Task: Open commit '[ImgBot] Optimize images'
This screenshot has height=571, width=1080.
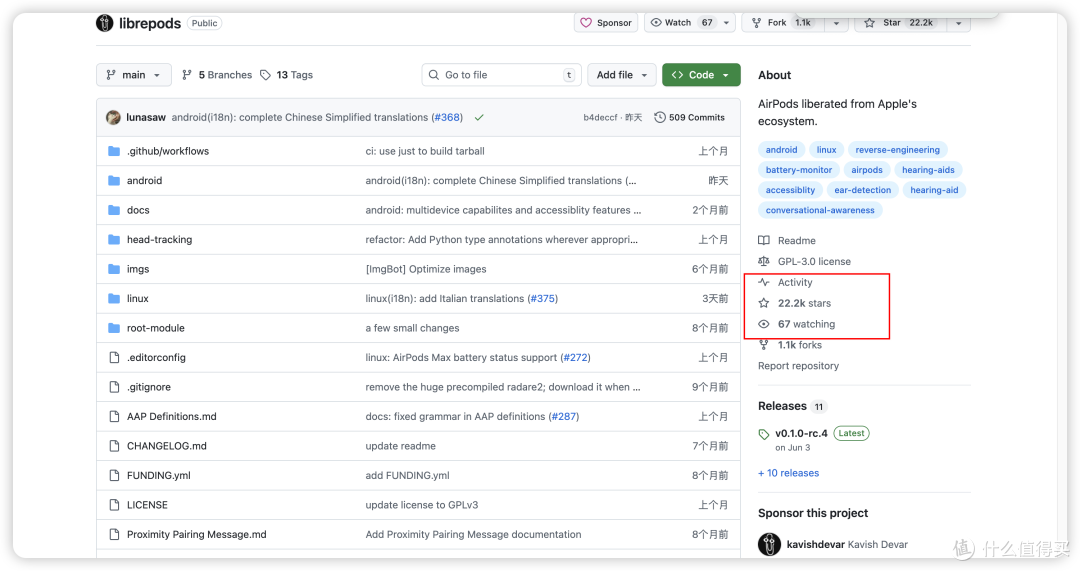Action: click(x=426, y=269)
